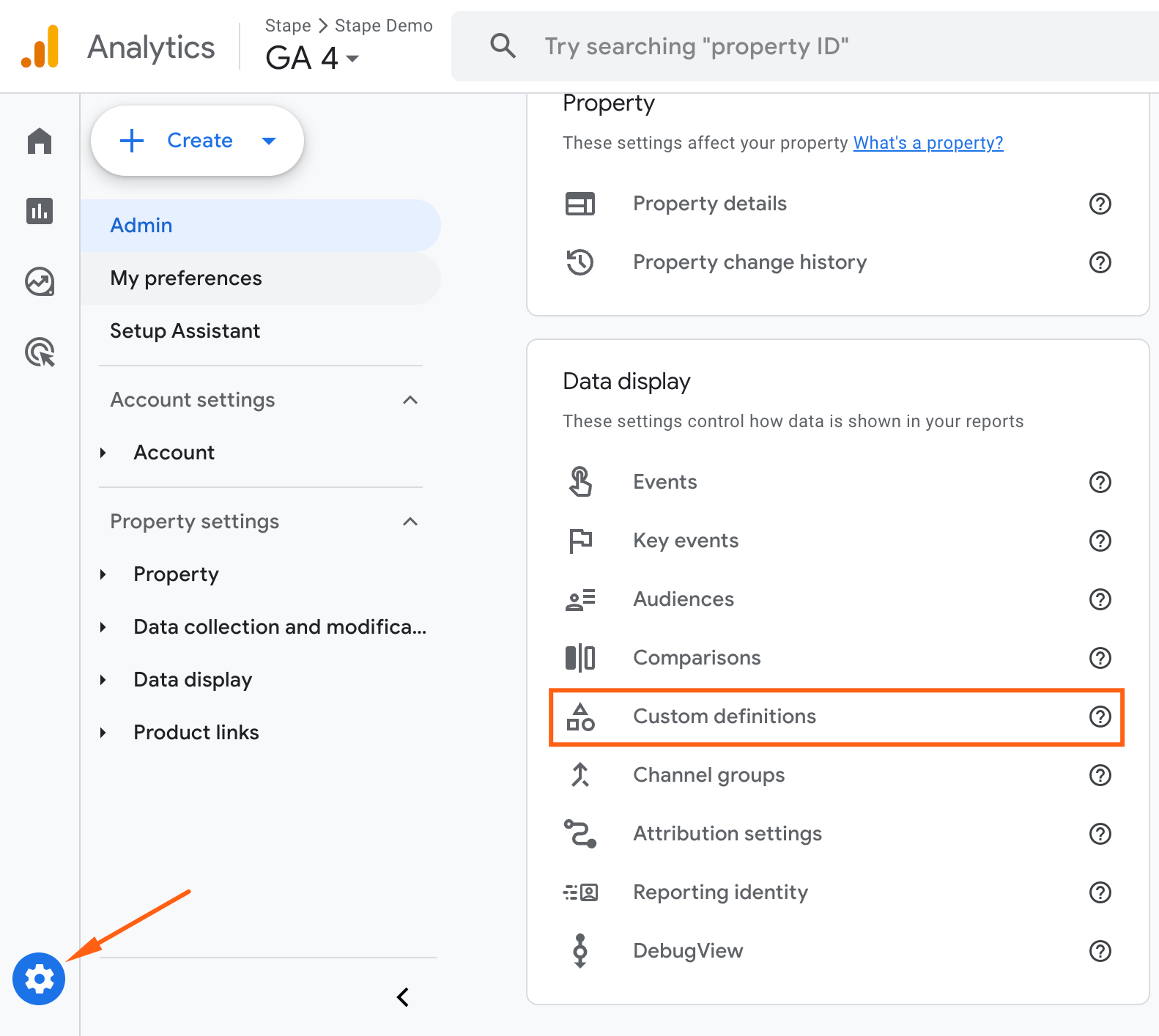Click the Attribution settings path icon
Viewport: 1159px width, 1036px height.
tap(580, 834)
